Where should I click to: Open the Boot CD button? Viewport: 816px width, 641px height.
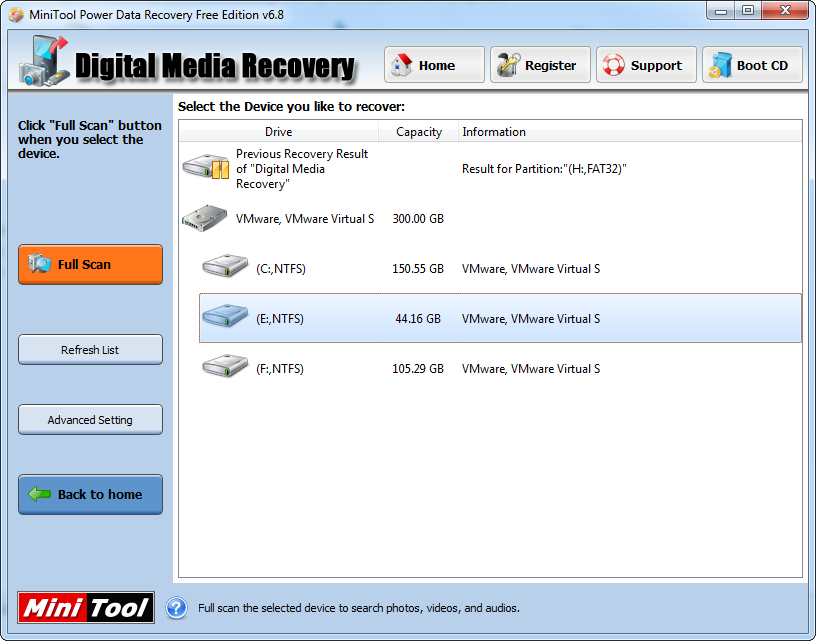click(x=753, y=65)
